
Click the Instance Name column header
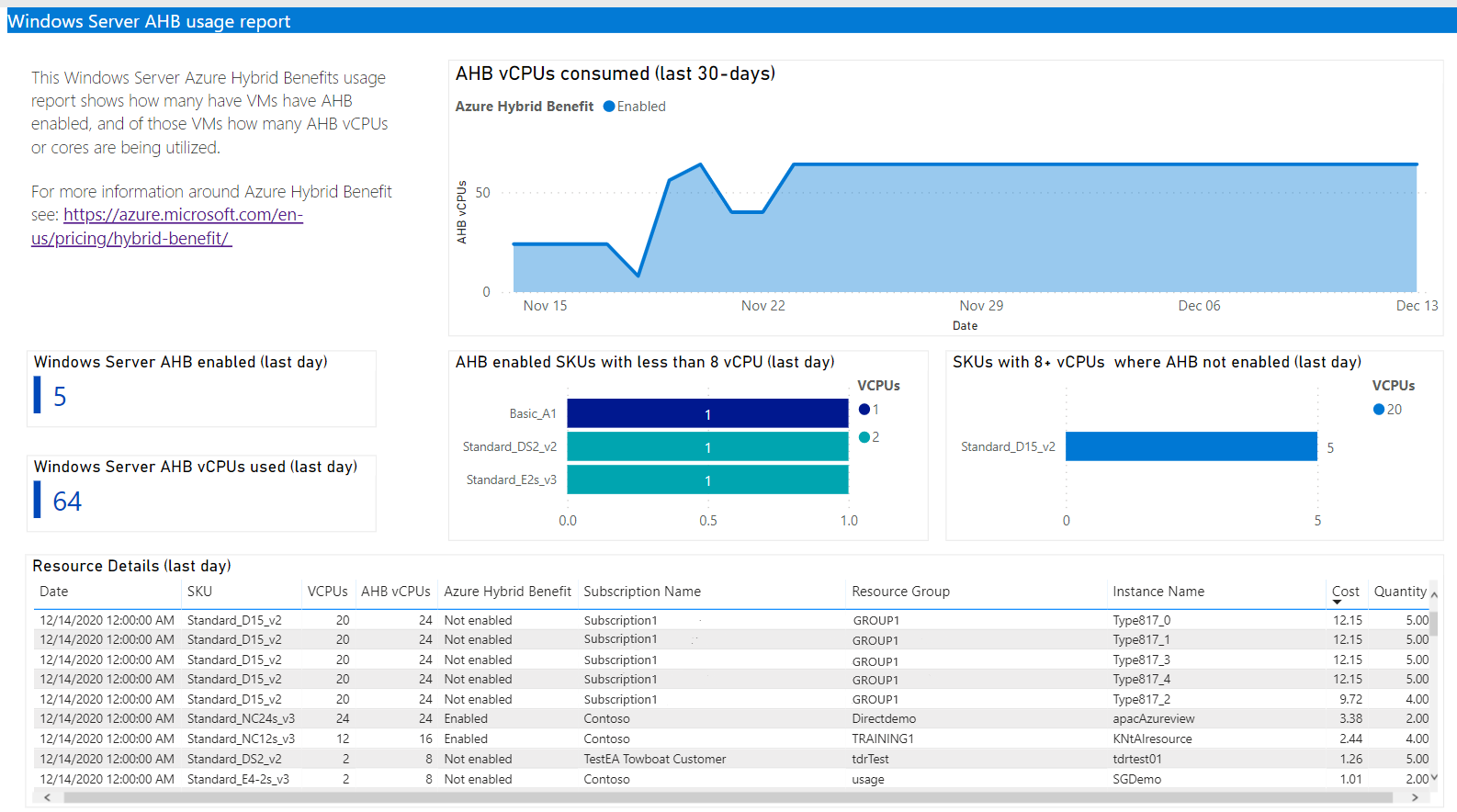click(1158, 592)
